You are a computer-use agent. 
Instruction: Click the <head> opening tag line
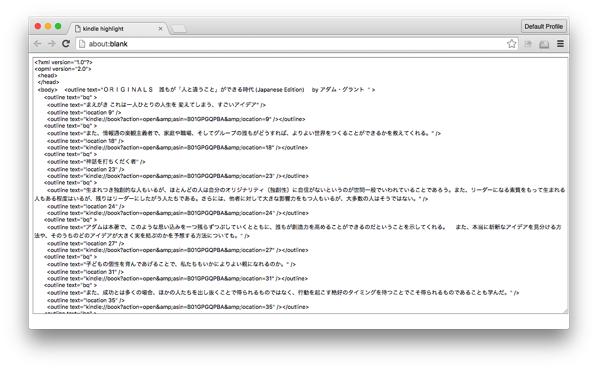[x=47, y=76]
